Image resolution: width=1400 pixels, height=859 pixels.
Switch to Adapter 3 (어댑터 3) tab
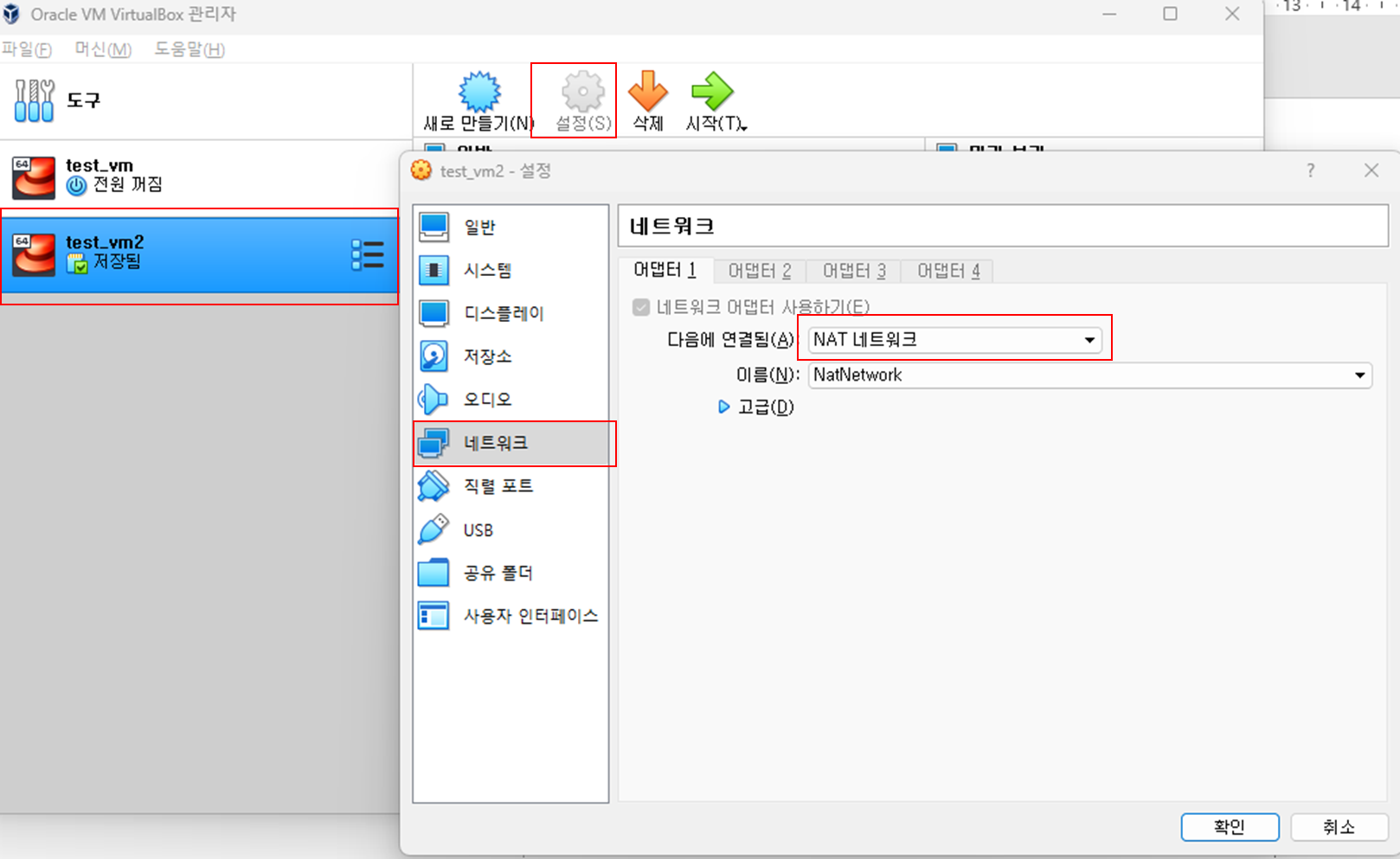click(854, 271)
